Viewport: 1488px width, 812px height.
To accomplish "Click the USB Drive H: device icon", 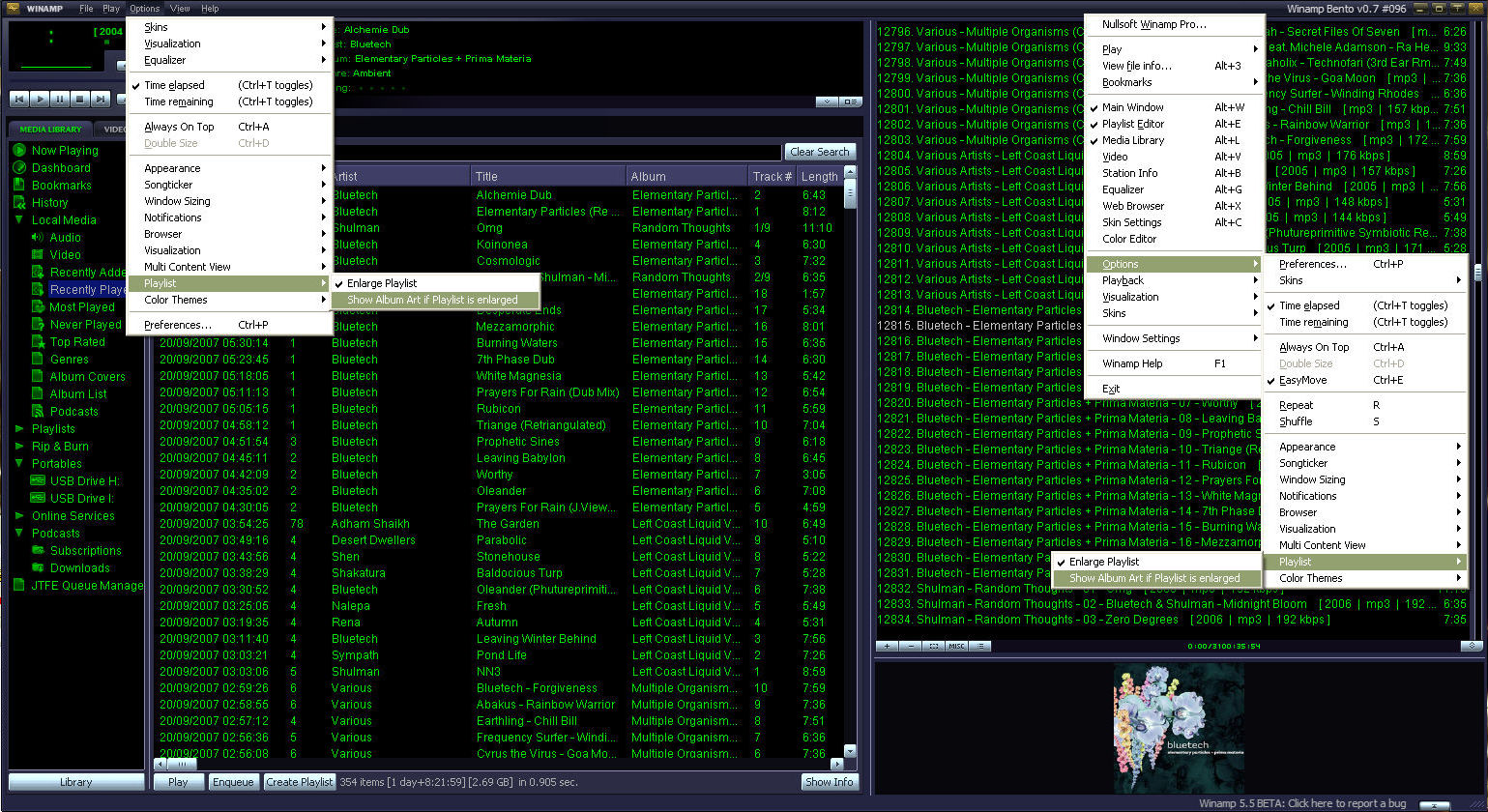I will pos(38,481).
